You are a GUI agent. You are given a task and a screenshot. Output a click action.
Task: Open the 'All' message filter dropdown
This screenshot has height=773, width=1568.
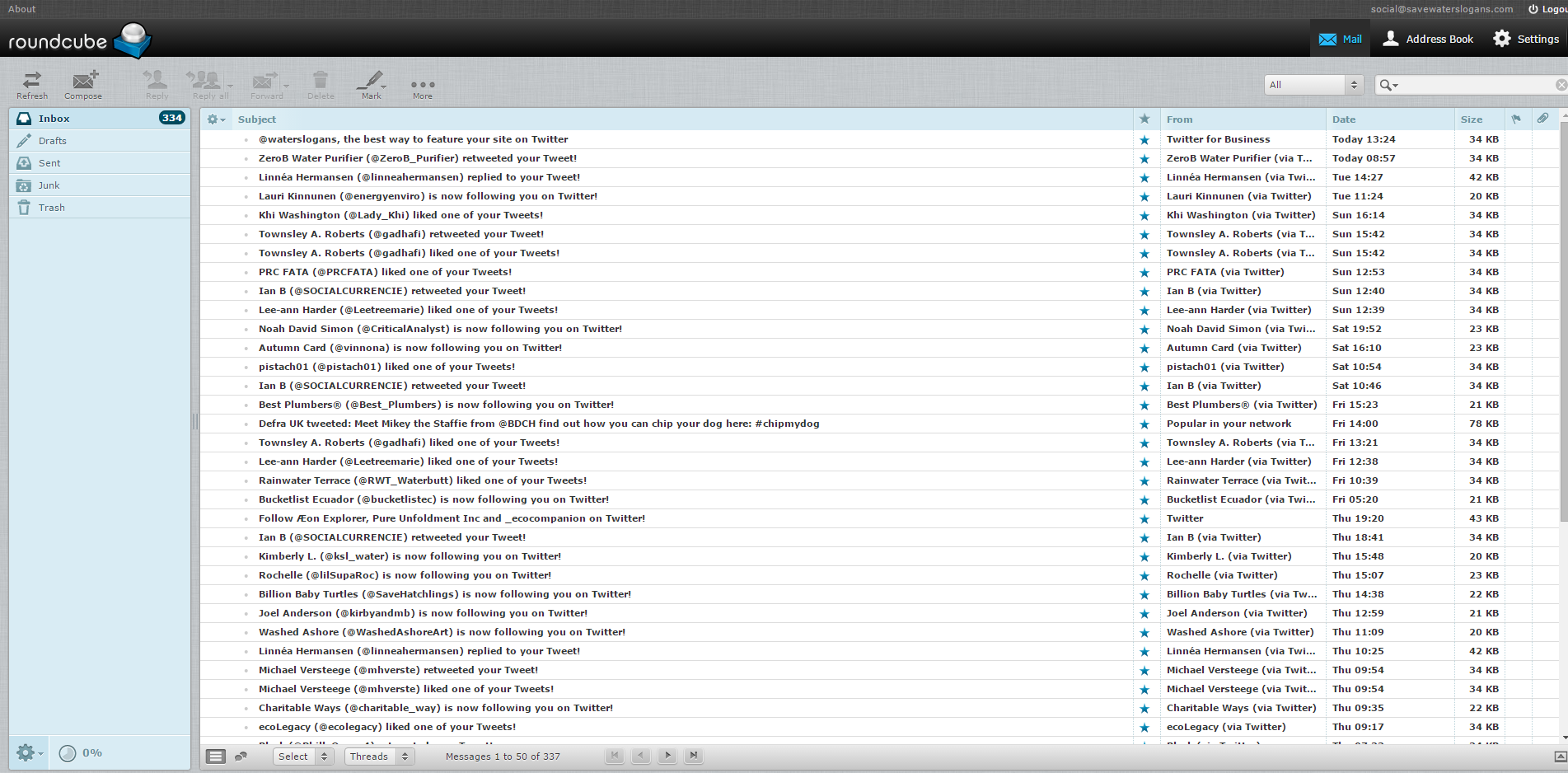pos(1313,85)
